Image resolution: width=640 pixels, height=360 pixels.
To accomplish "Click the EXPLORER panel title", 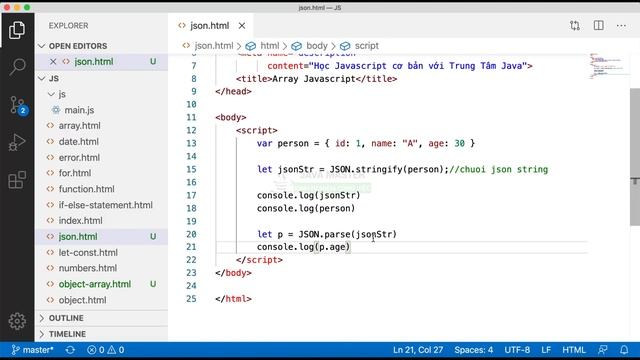I will click(x=69, y=26).
